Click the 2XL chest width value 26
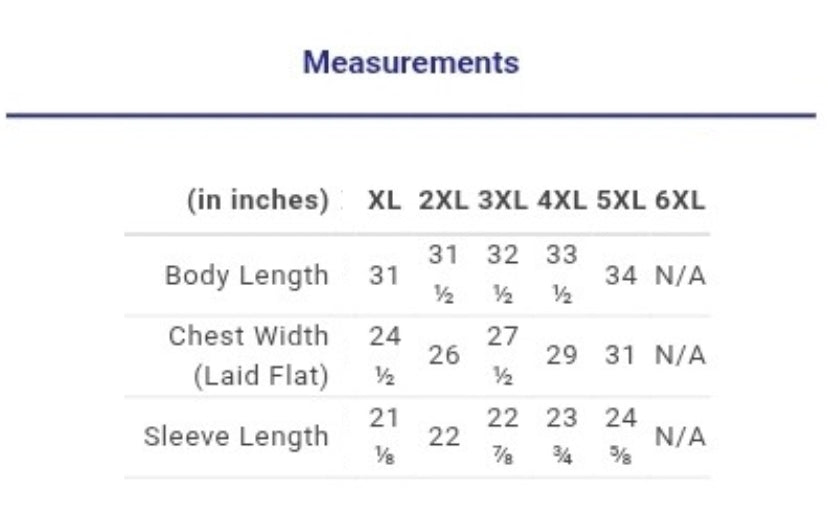 coord(444,356)
